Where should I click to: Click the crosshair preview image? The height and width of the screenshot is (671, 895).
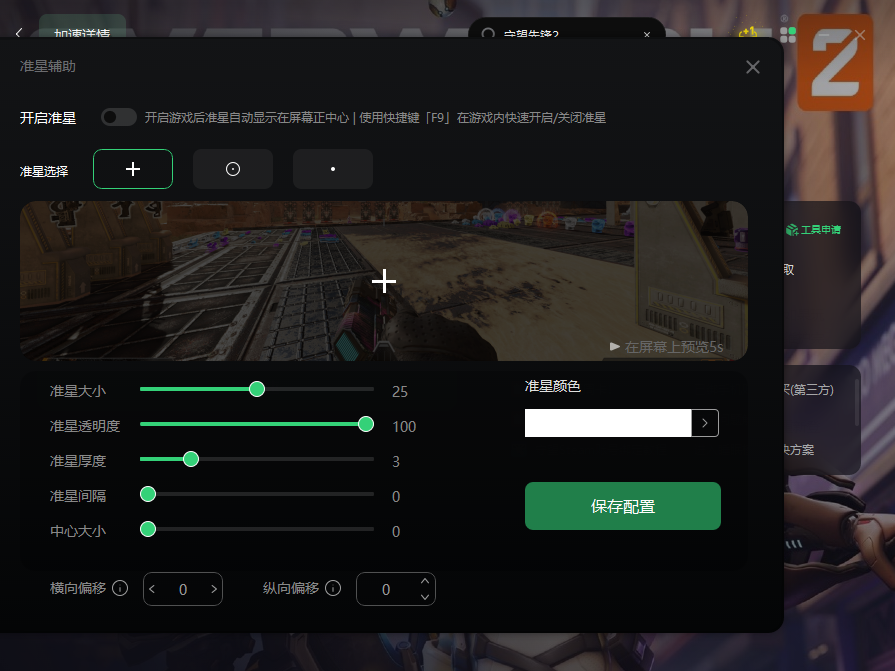384,281
